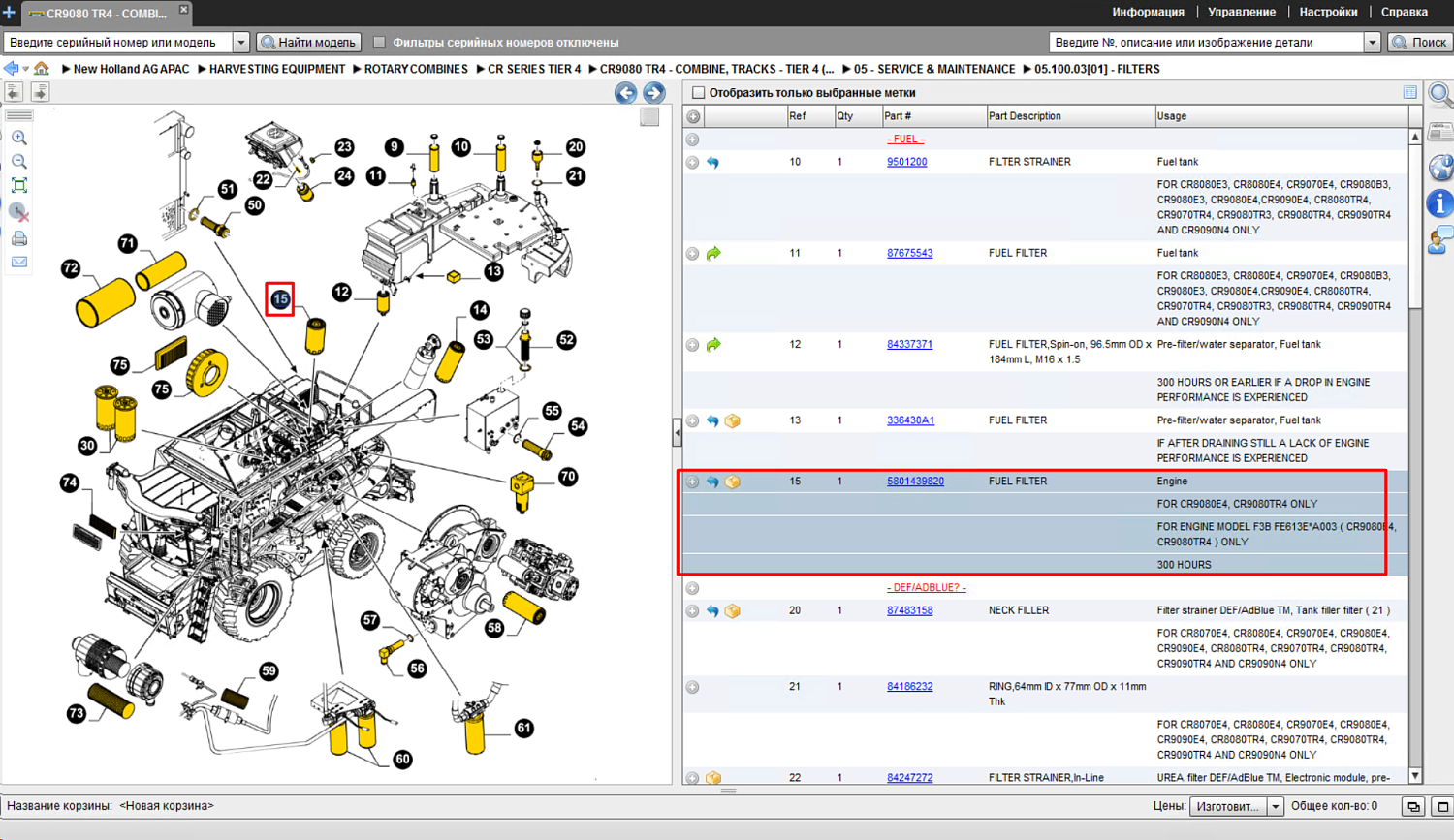Jump to the previous page in left toolbar
1454x840 pixels.
[x=14, y=92]
